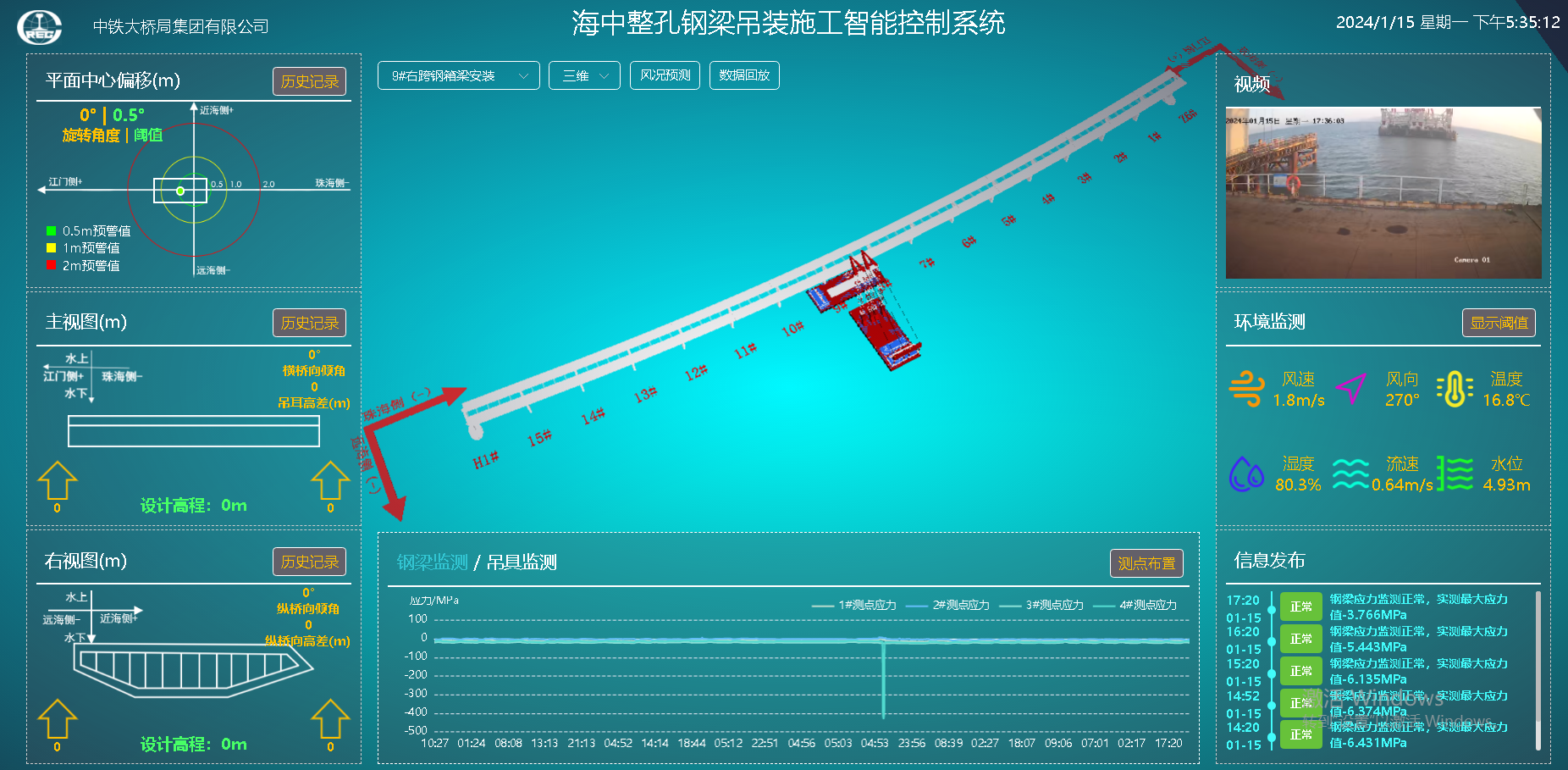Click the humidity value 80.3%
The image size is (1568, 770).
click(1298, 485)
